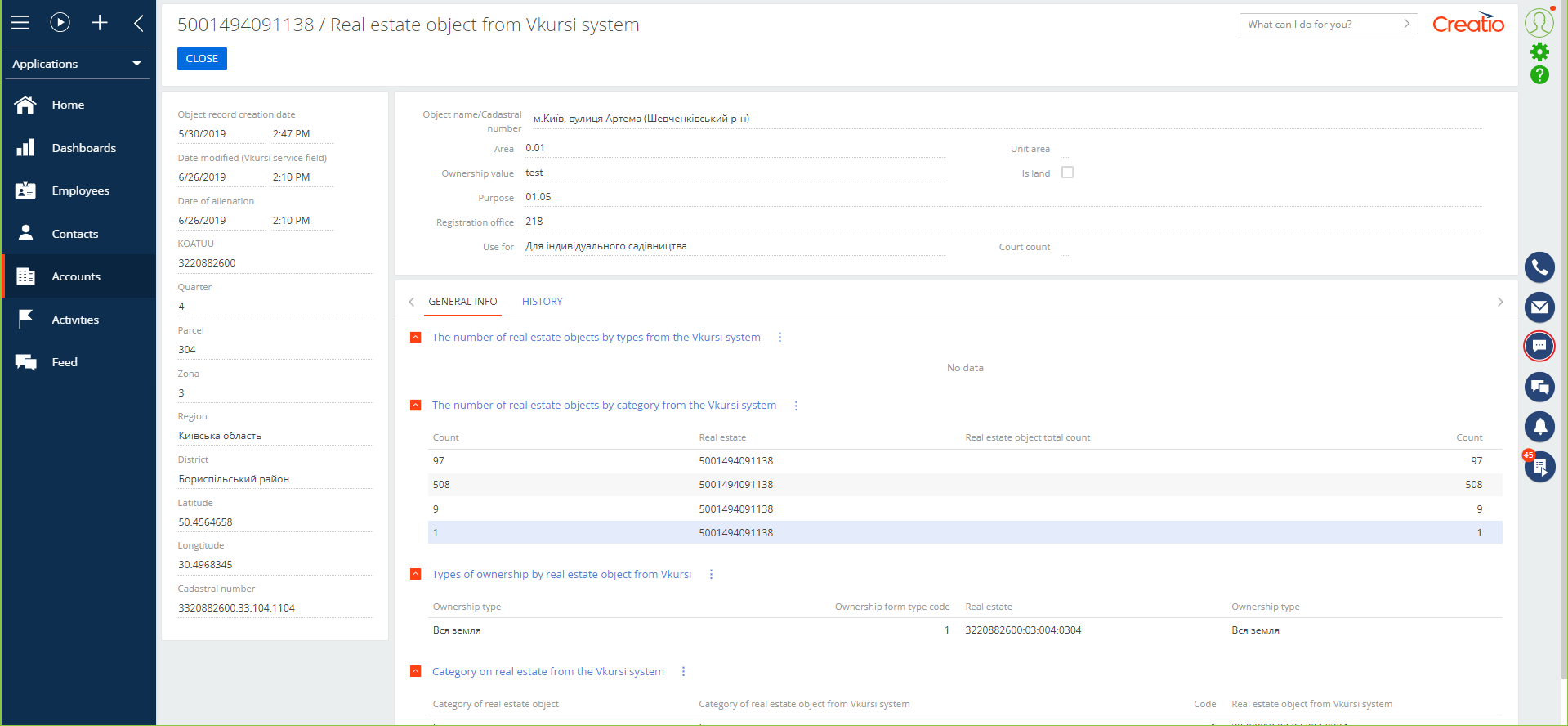Toggle the Is land checkbox
Image resolution: width=1568 pixels, height=726 pixels.
pyautogui.click(x=1067, y=173)
